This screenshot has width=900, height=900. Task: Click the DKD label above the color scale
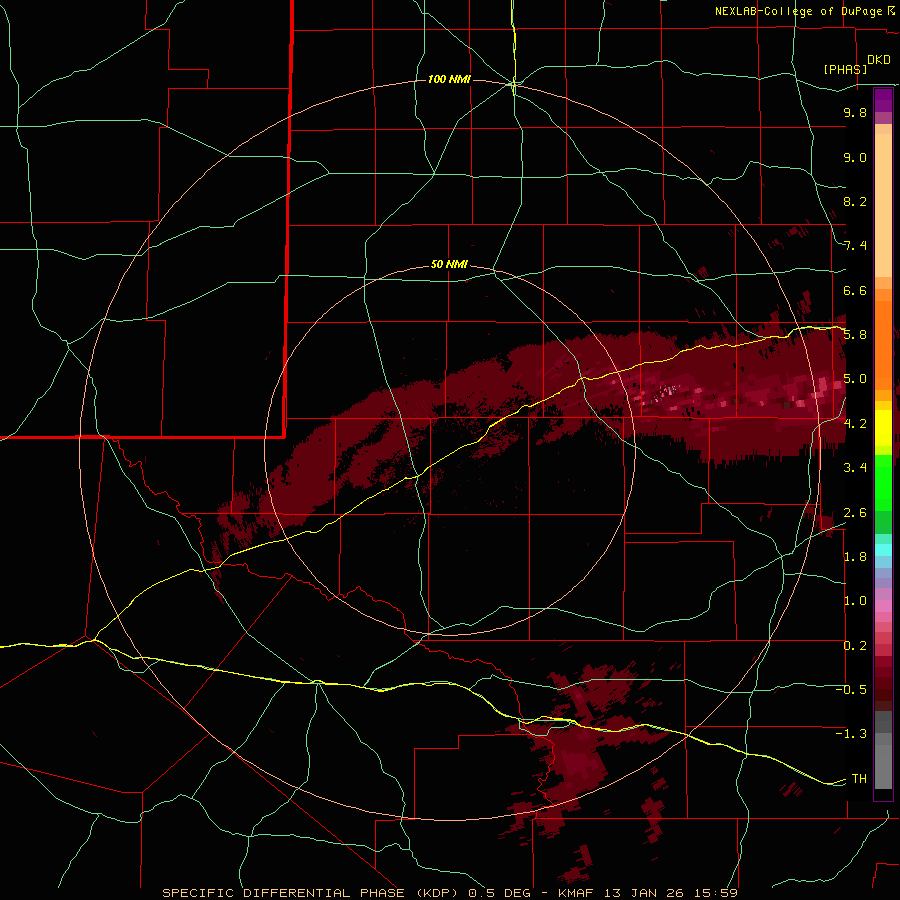pos(879,60)
